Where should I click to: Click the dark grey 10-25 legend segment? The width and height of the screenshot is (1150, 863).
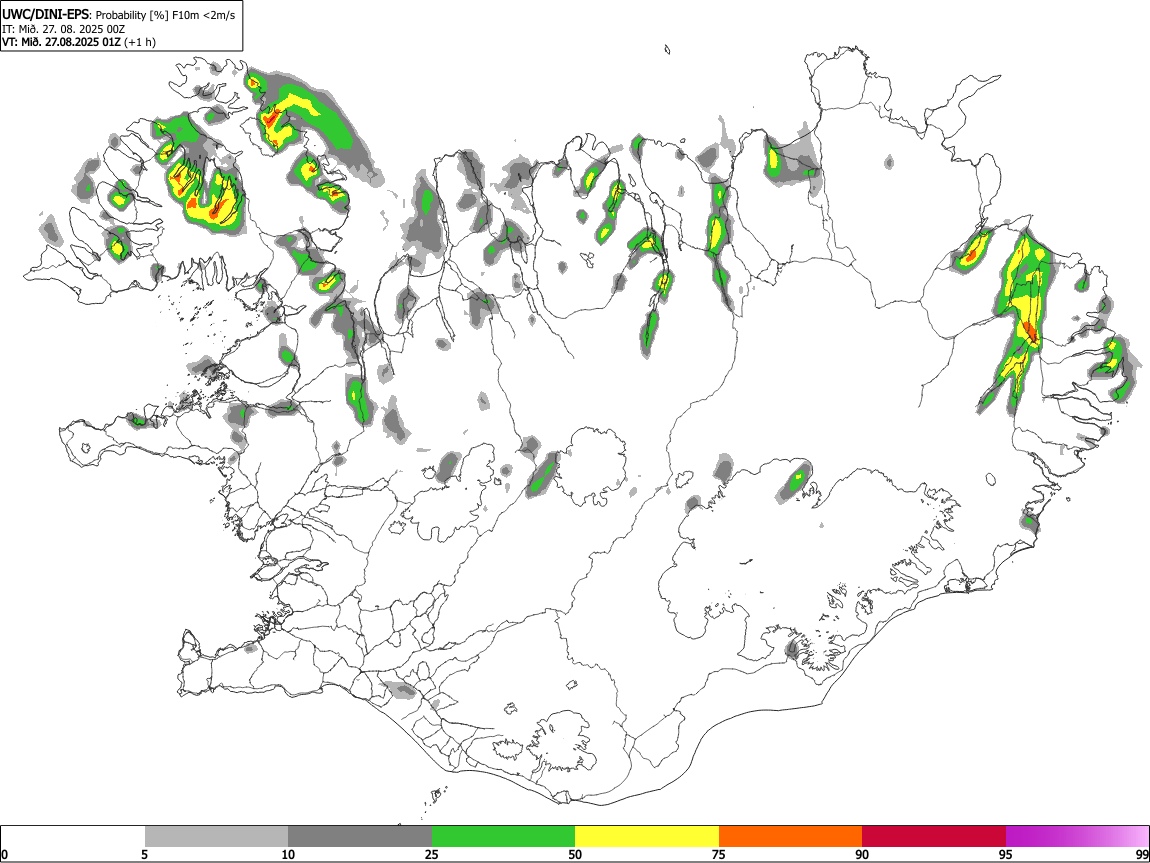(x=360, y=836)
